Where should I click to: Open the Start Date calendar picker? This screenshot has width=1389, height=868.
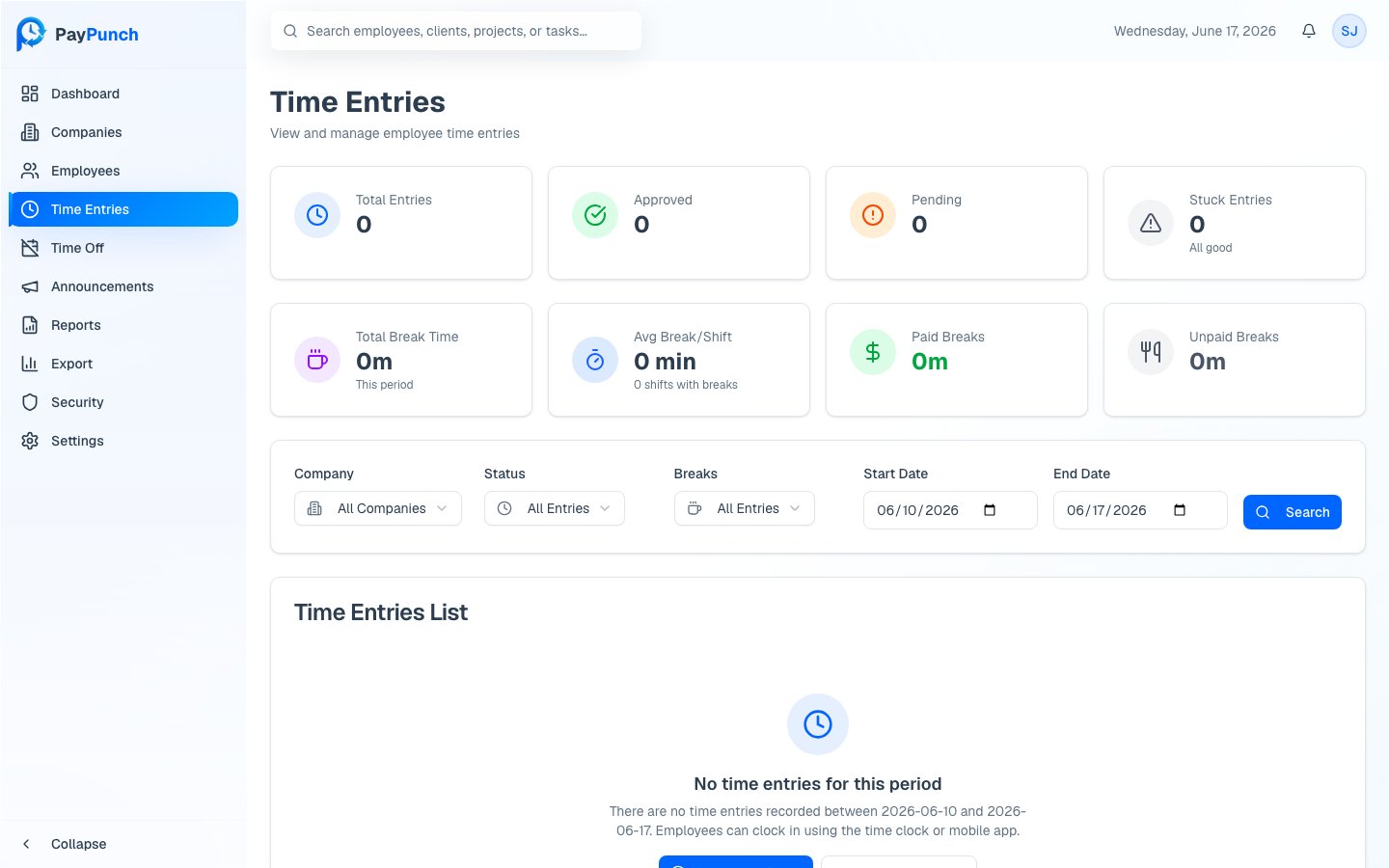tap(990, 510)
